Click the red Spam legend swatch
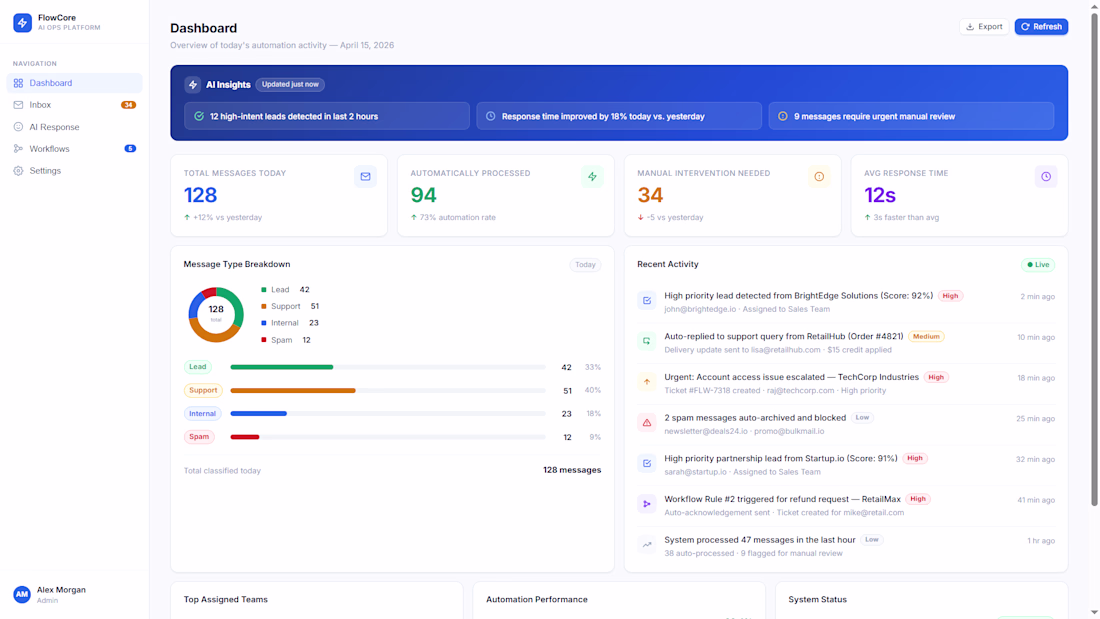 (x=264, y=340)
